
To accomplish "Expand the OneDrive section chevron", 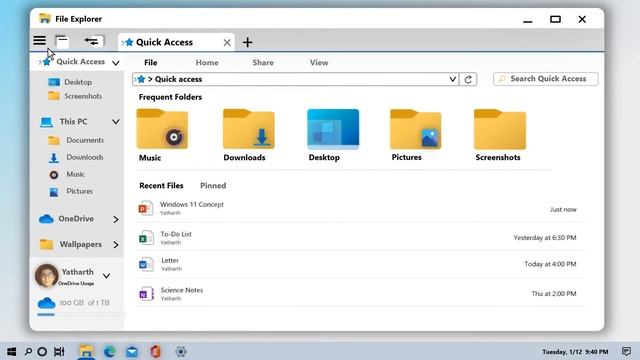I will pos(116,220).
